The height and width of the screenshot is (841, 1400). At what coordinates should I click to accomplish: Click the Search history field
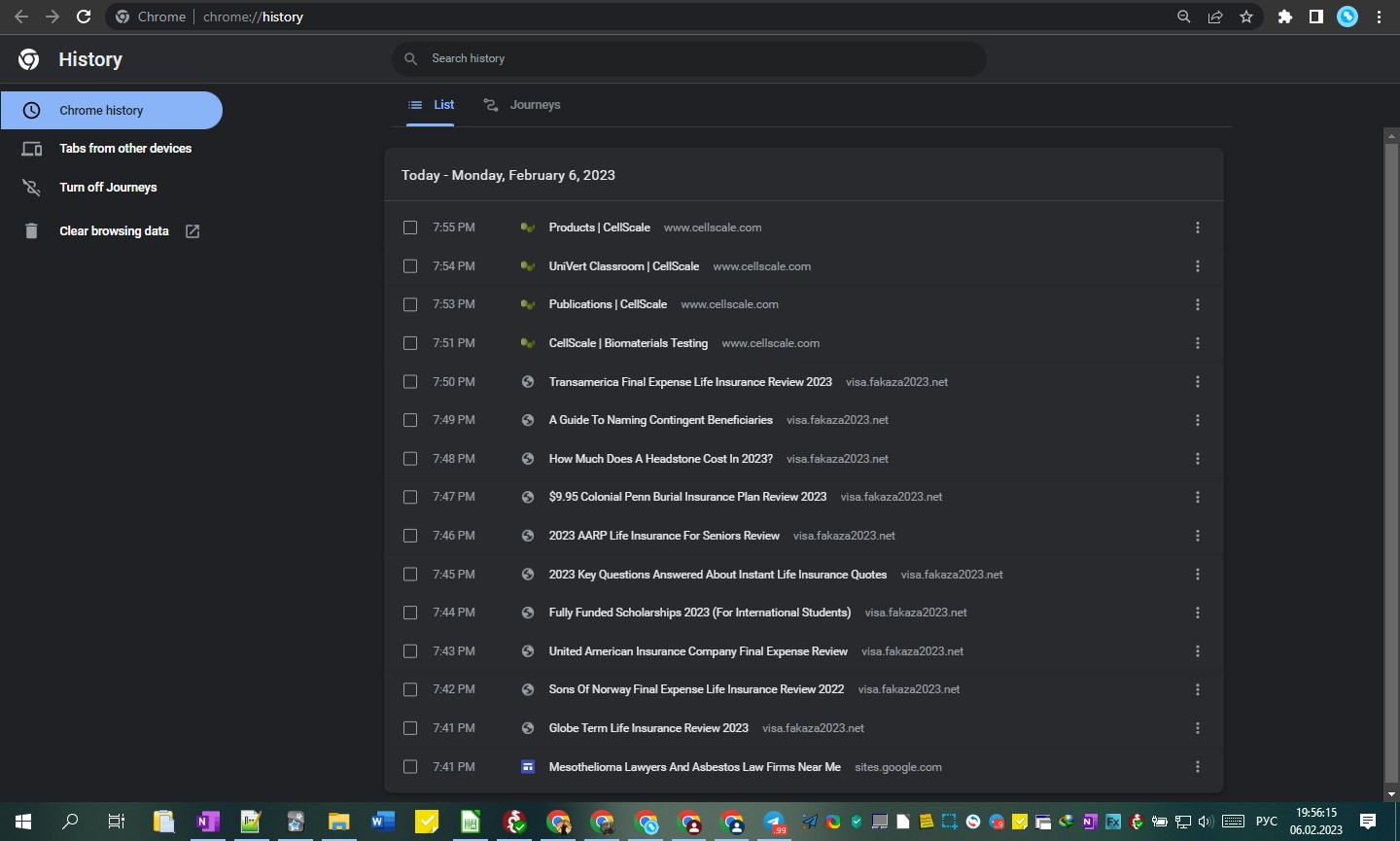click(689, 58)
